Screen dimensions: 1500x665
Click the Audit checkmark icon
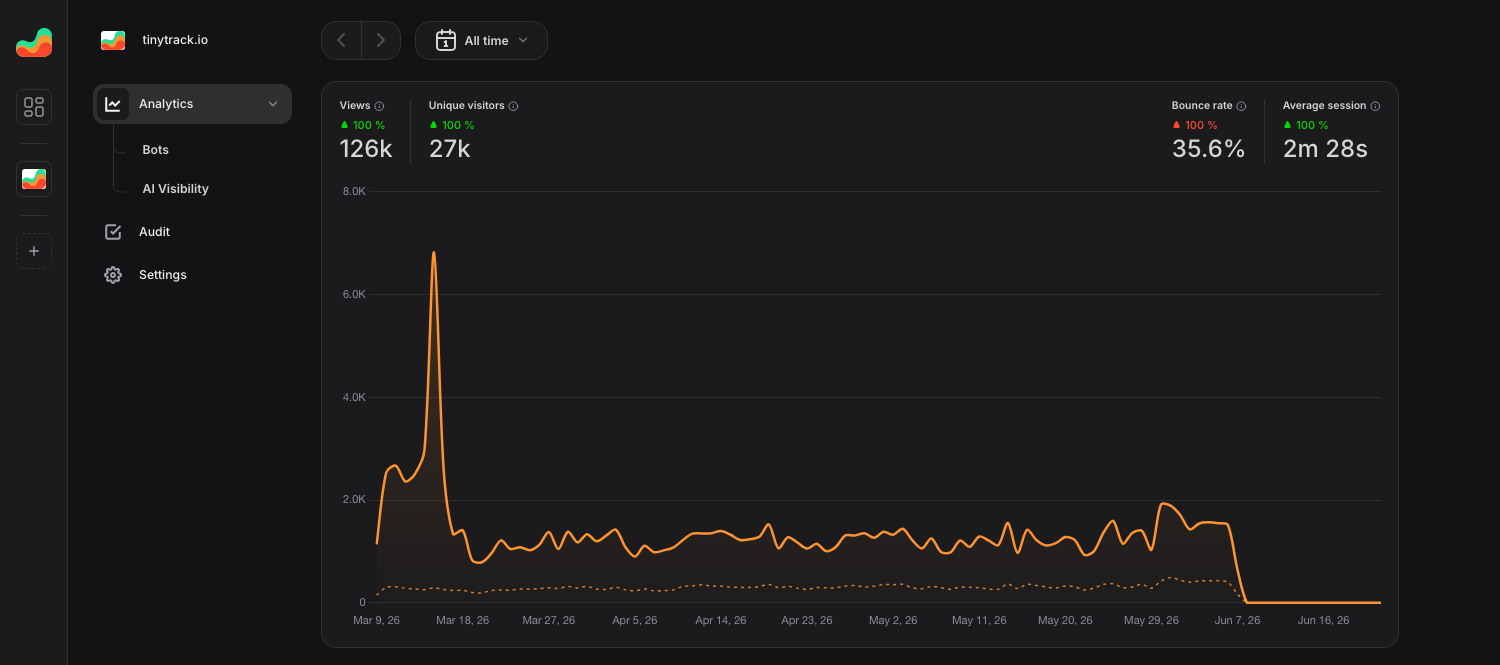113,232
